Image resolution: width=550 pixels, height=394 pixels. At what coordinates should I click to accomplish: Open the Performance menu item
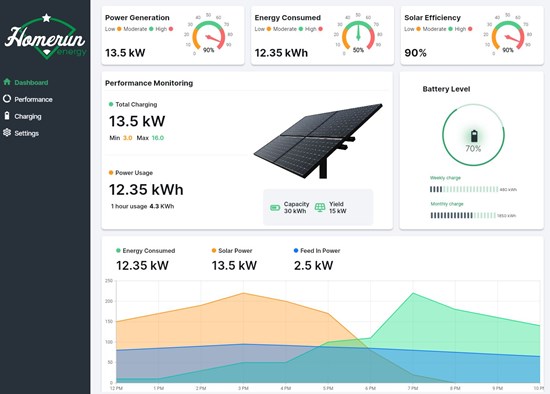[x=33, y=99]
